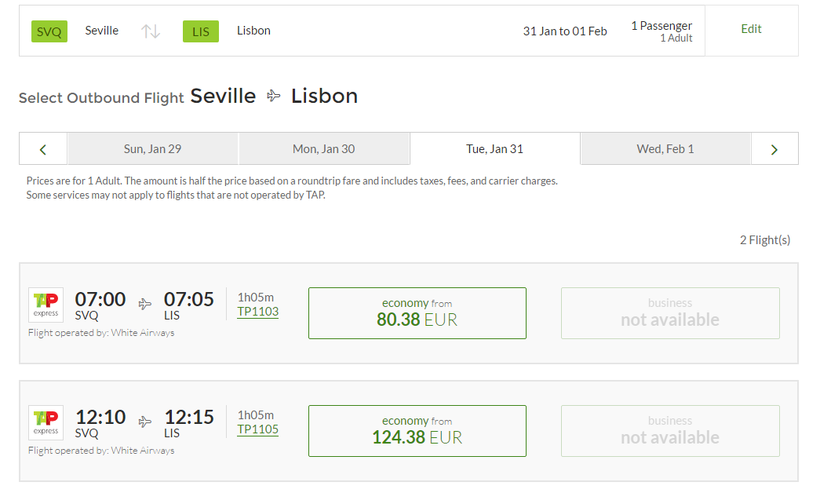
Task: Click the 1 Passenger summary
Action: click(661, 31)
